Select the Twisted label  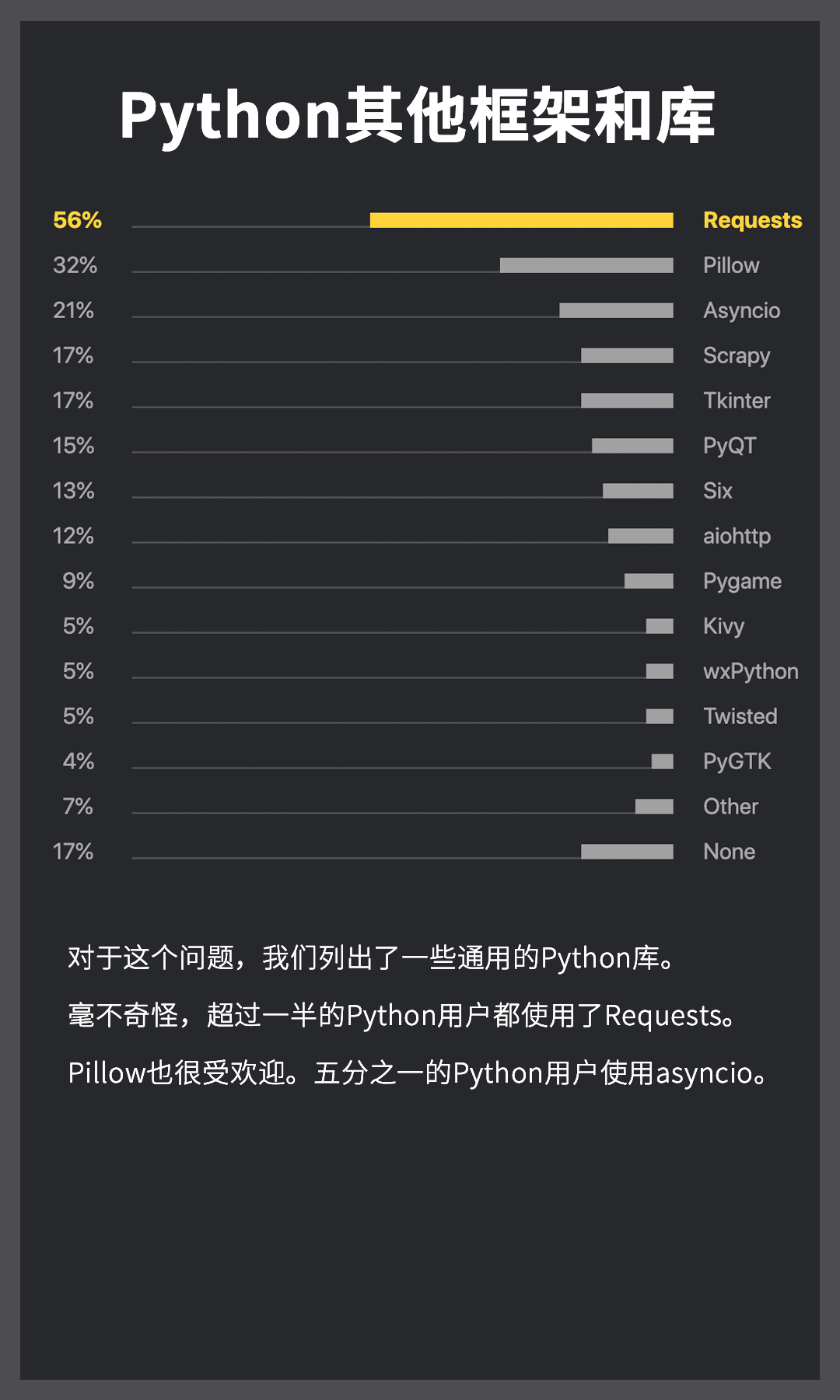pyautogui.click(x=740, y=716)
